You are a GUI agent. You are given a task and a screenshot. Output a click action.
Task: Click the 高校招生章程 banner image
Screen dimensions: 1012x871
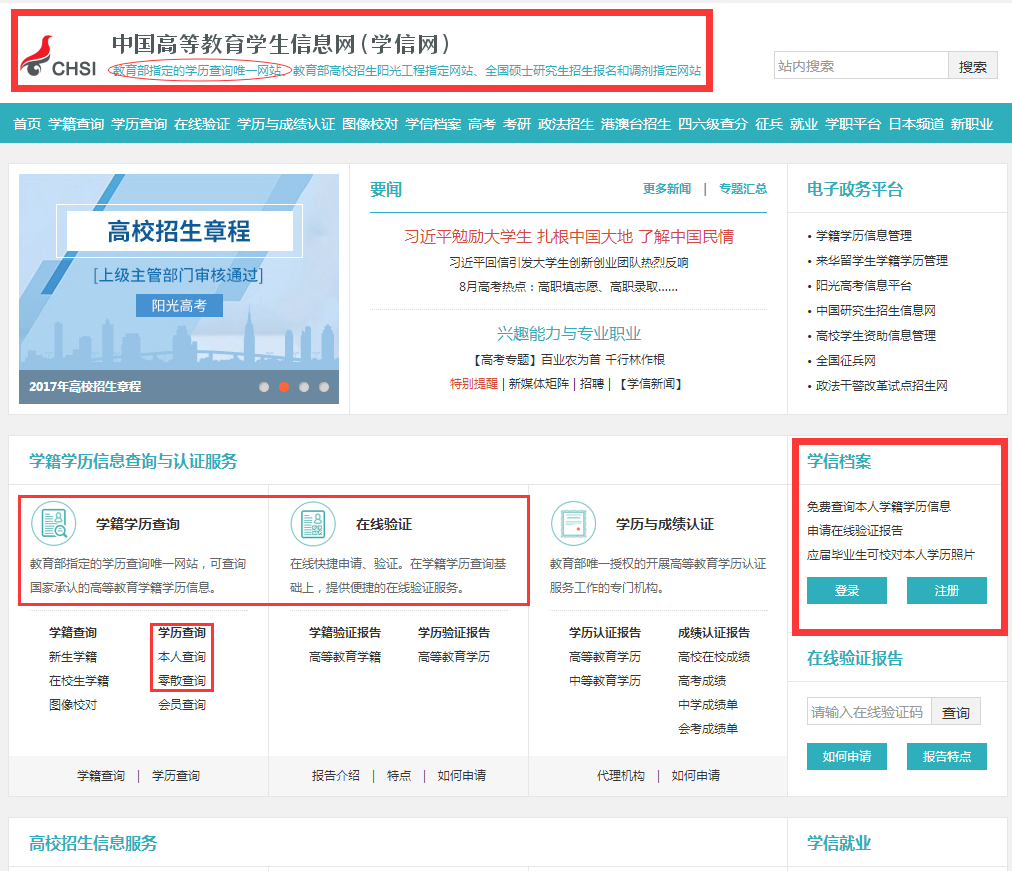(179, 288)
